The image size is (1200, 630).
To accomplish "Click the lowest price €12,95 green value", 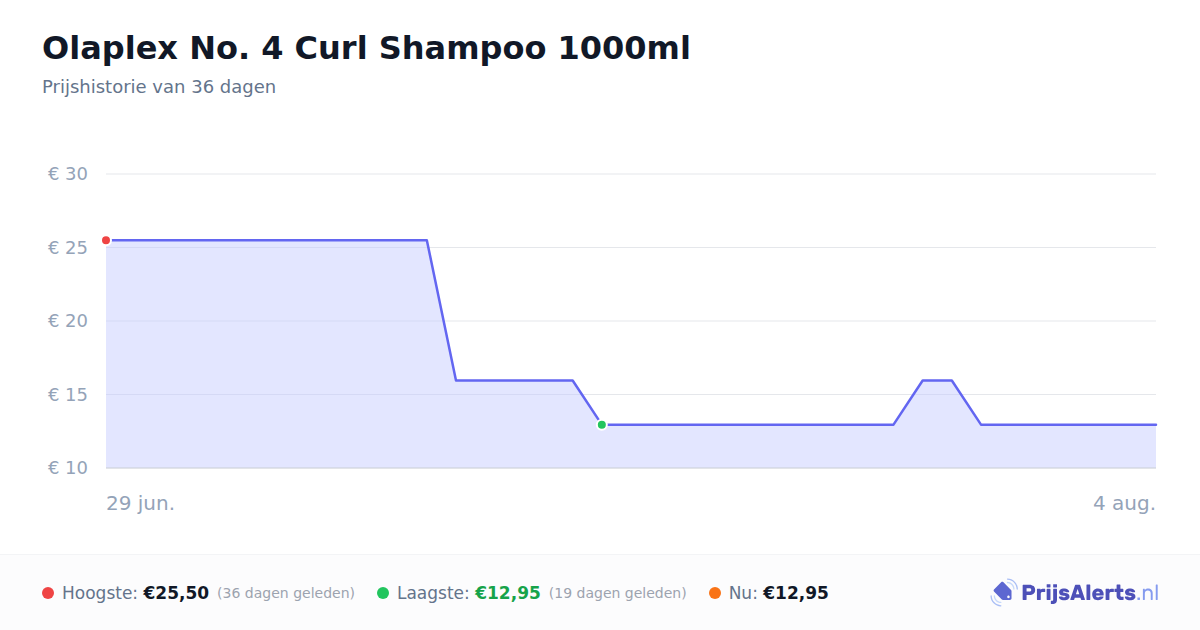I will [x=508, y=593].
